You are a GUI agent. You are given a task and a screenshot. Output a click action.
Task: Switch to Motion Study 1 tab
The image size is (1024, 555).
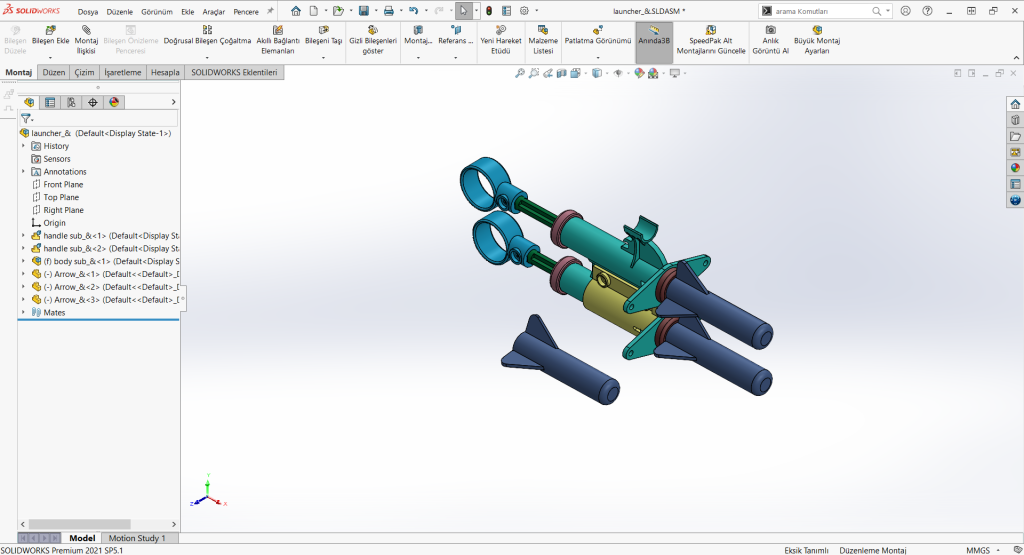[136, 538]
